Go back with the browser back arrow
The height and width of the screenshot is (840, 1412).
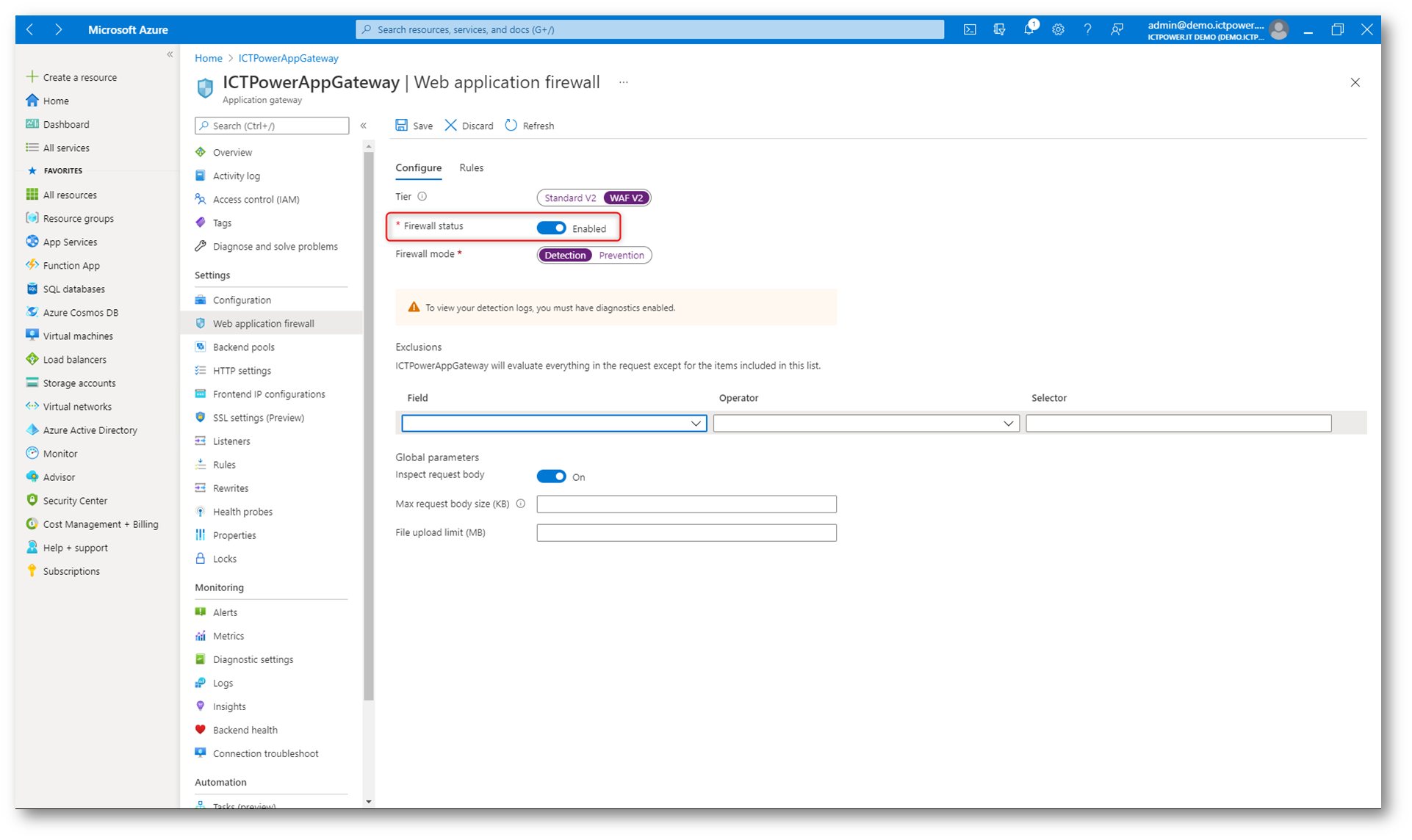pos(30,30)
